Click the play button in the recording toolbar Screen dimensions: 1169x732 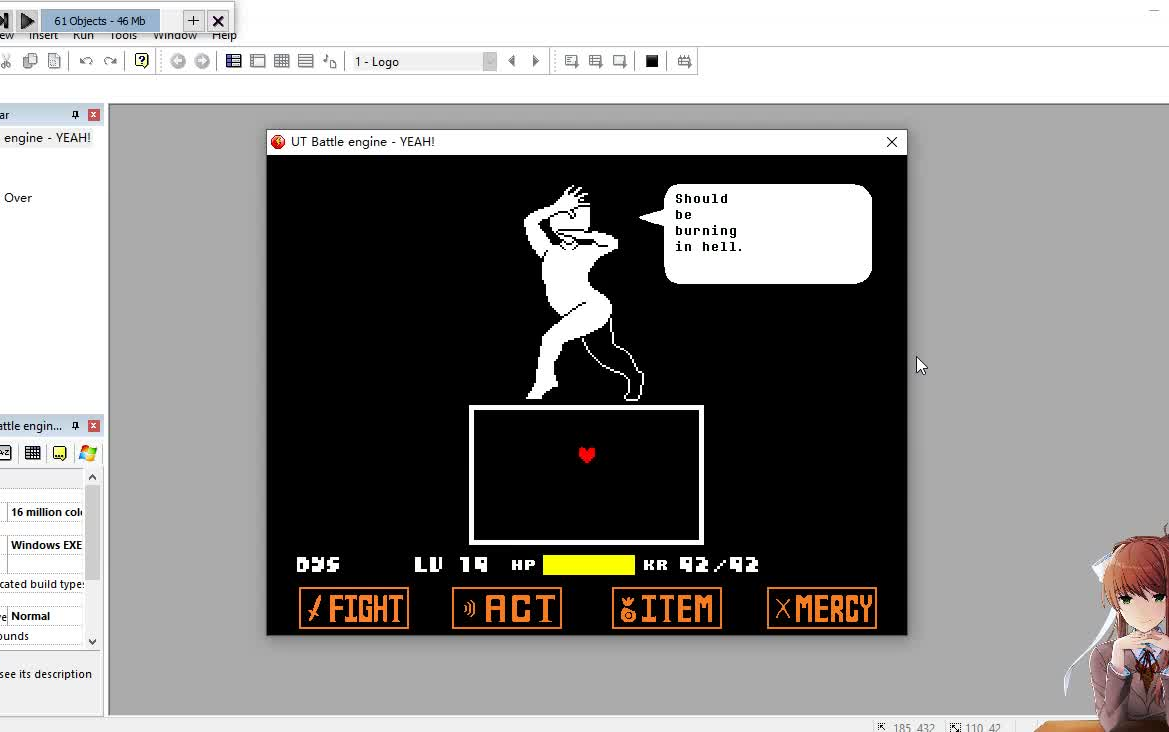(27, 21)
